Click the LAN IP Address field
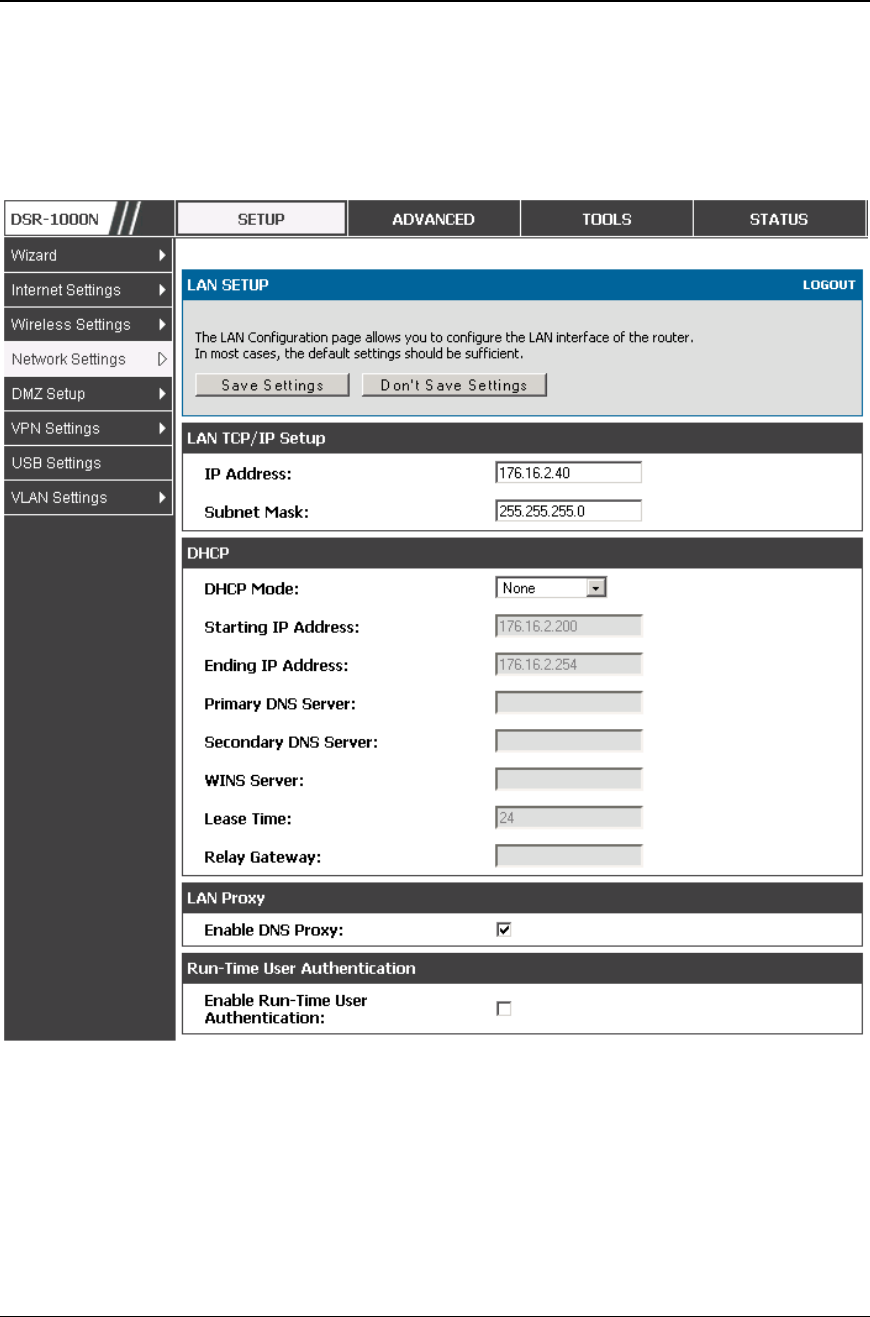870x1317 pixels. click(x=568, y=473)
